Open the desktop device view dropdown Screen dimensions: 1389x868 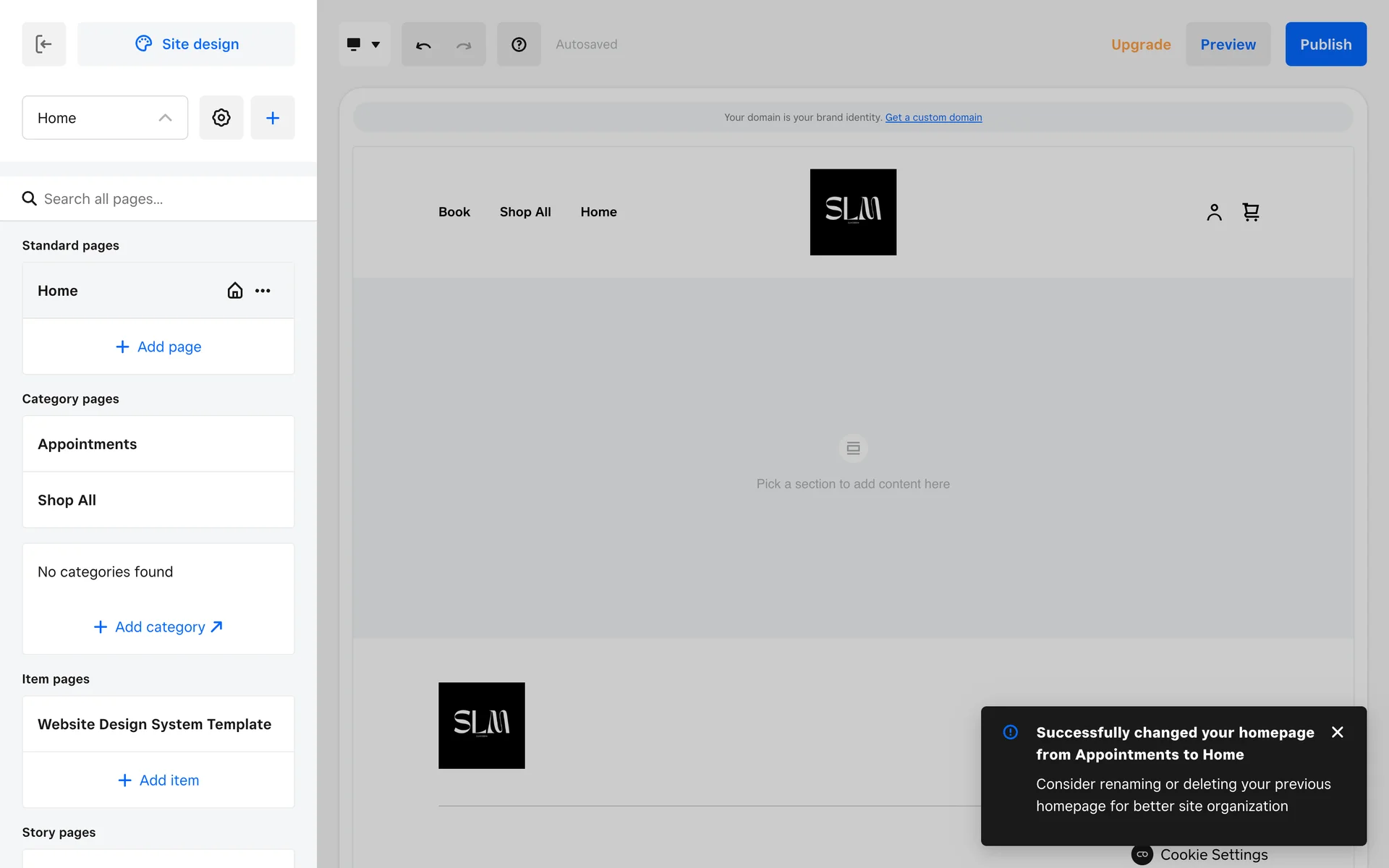click(x=364, y=44)
